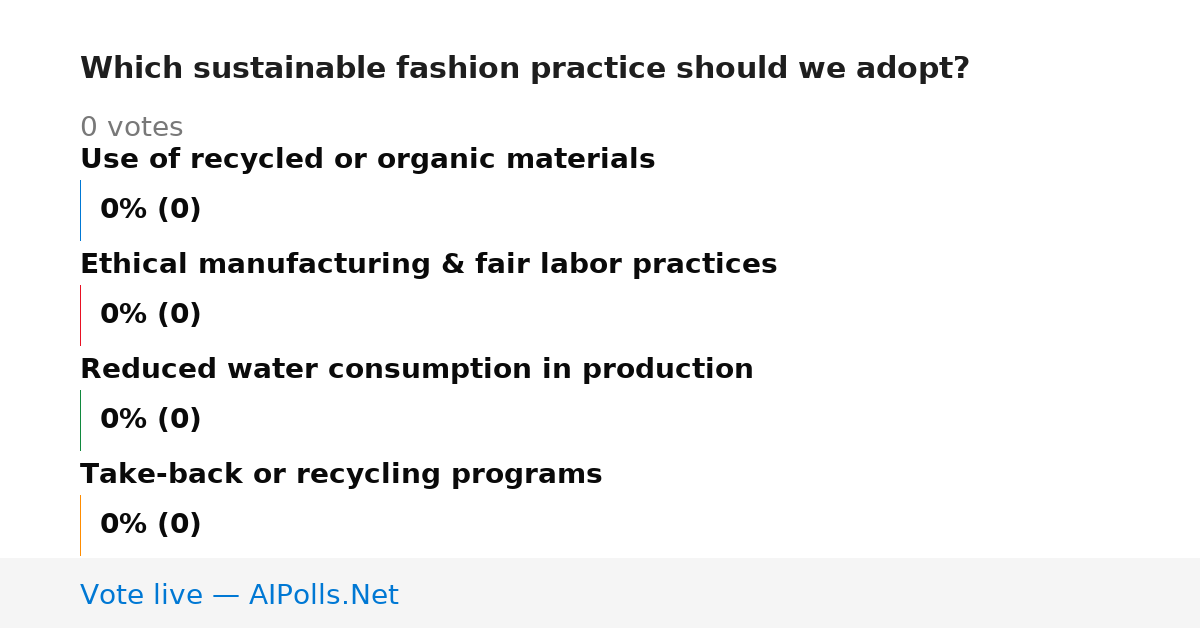The image size is (1200, 628).
Task: Select the 0% (0) result under recycled materials
Action: (150, 210)
